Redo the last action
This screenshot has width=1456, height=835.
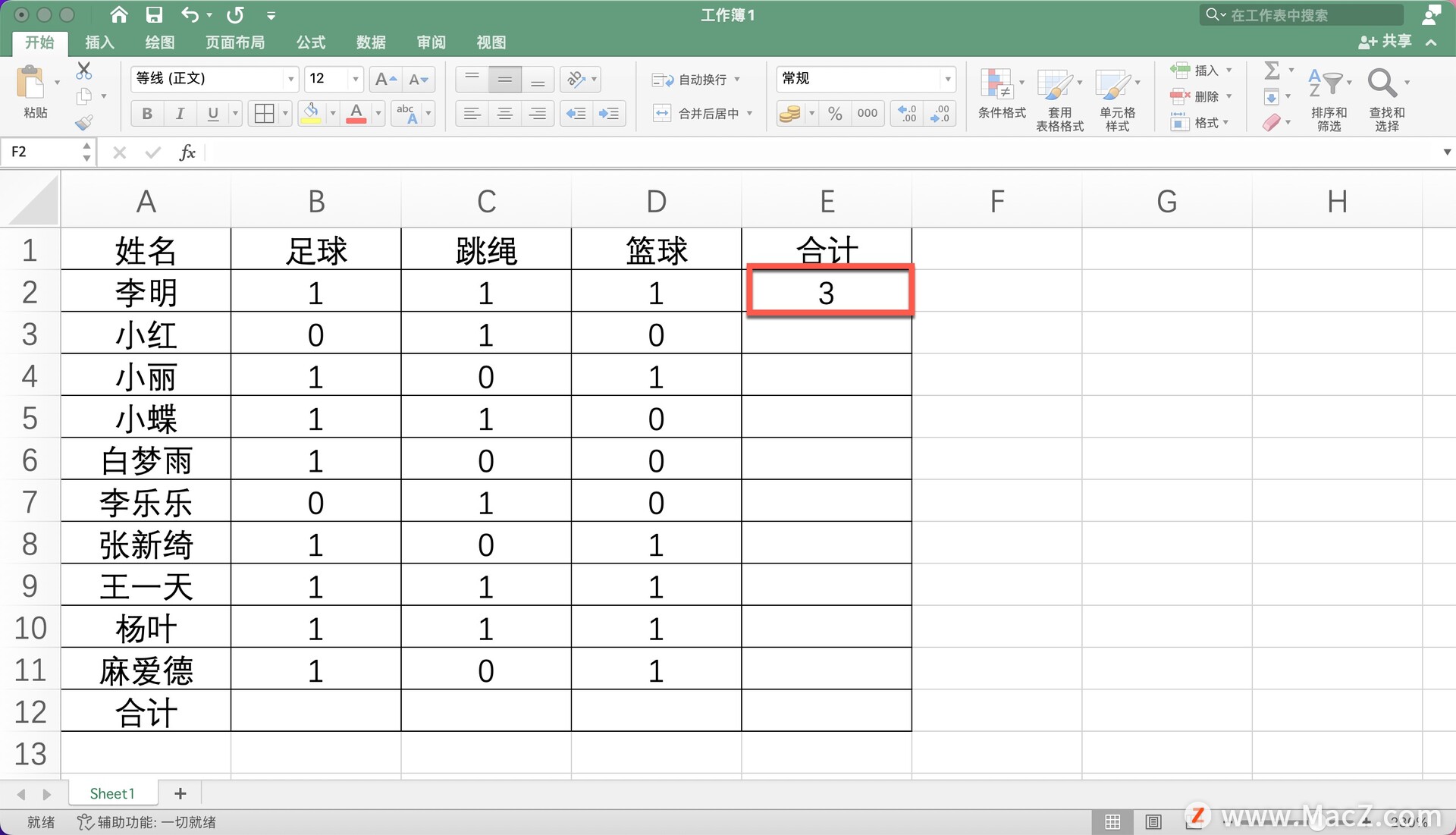236,14
